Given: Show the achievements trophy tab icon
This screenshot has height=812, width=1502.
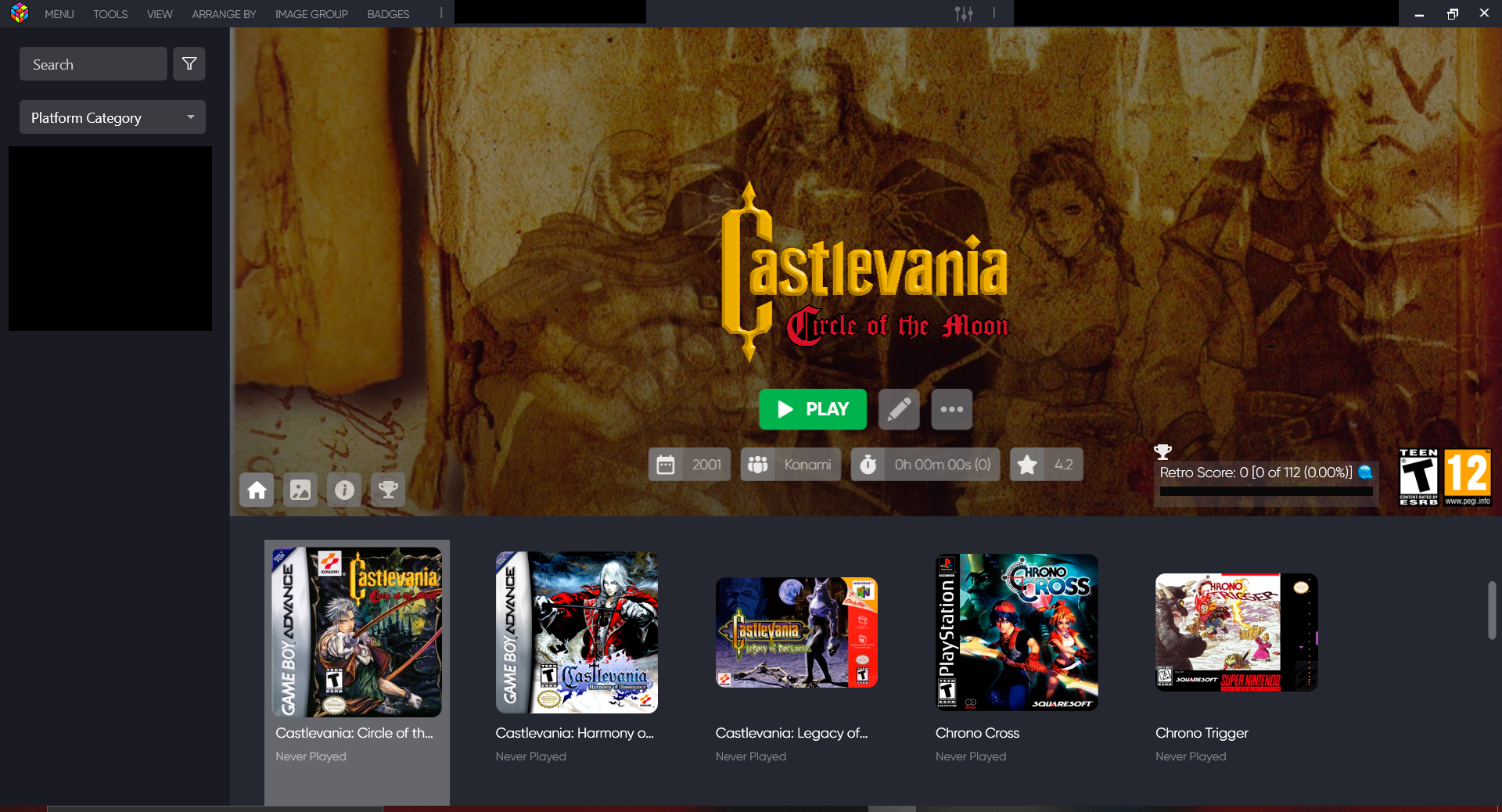Looking at the screenshot, I should pyautogui.click(x=388, y=490).
